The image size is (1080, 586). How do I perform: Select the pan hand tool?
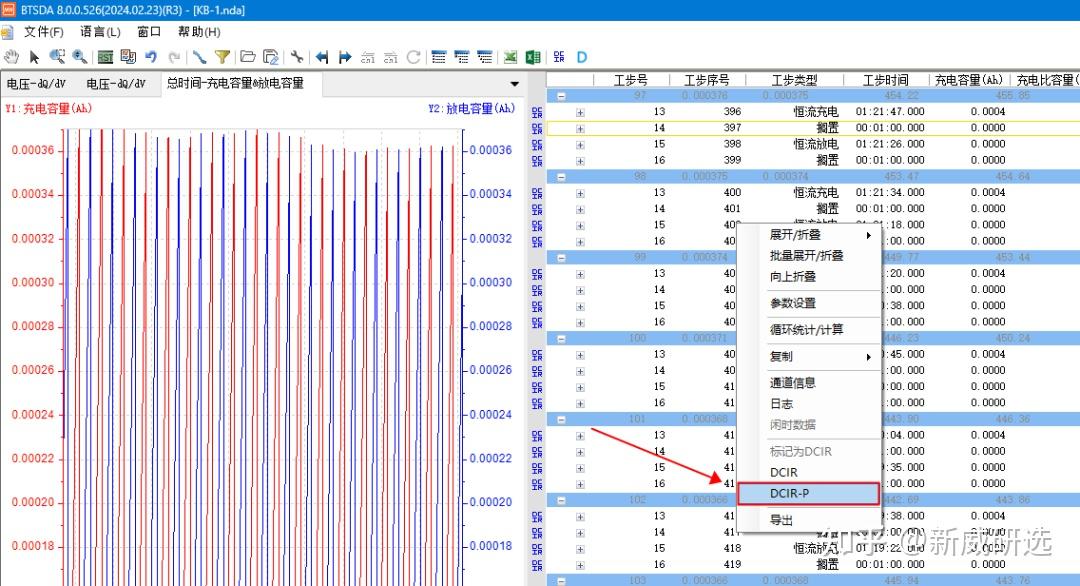tap(10, 56)
